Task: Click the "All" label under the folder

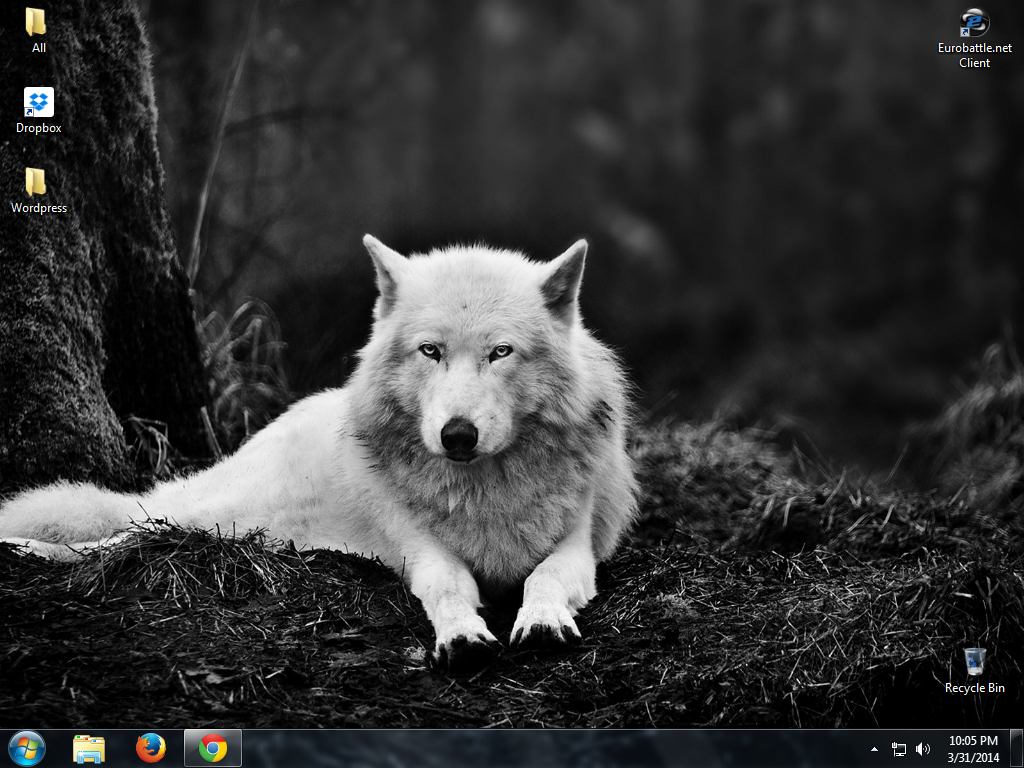Action: tap(38, 47)
